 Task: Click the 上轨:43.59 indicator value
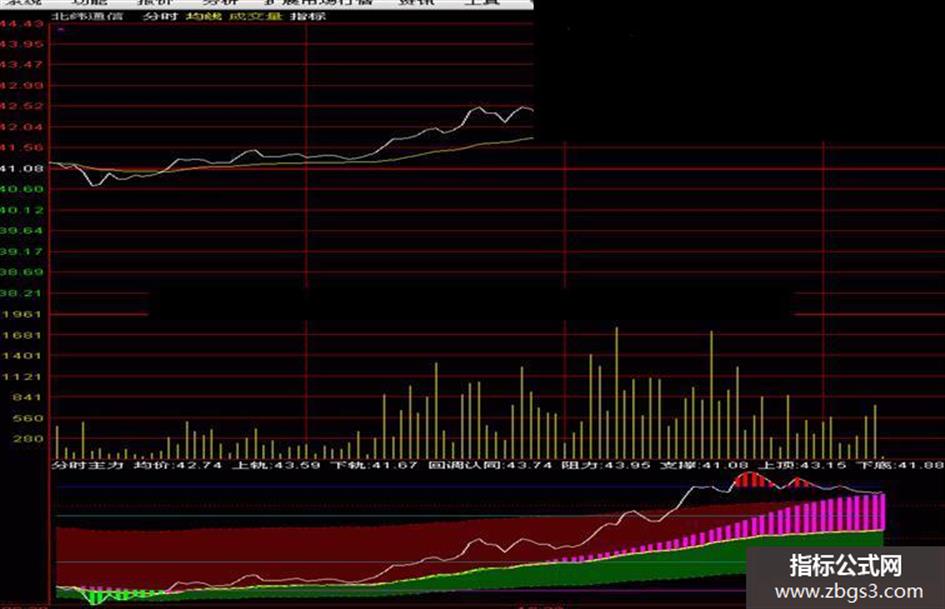tap(277, 465)
